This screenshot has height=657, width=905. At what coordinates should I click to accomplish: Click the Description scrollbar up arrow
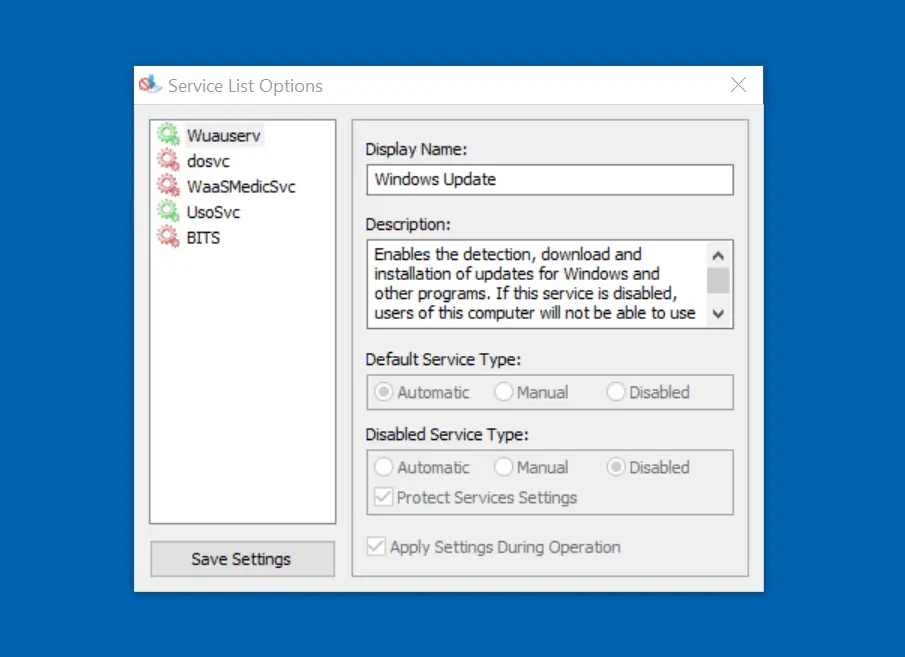tap(718, 255)
